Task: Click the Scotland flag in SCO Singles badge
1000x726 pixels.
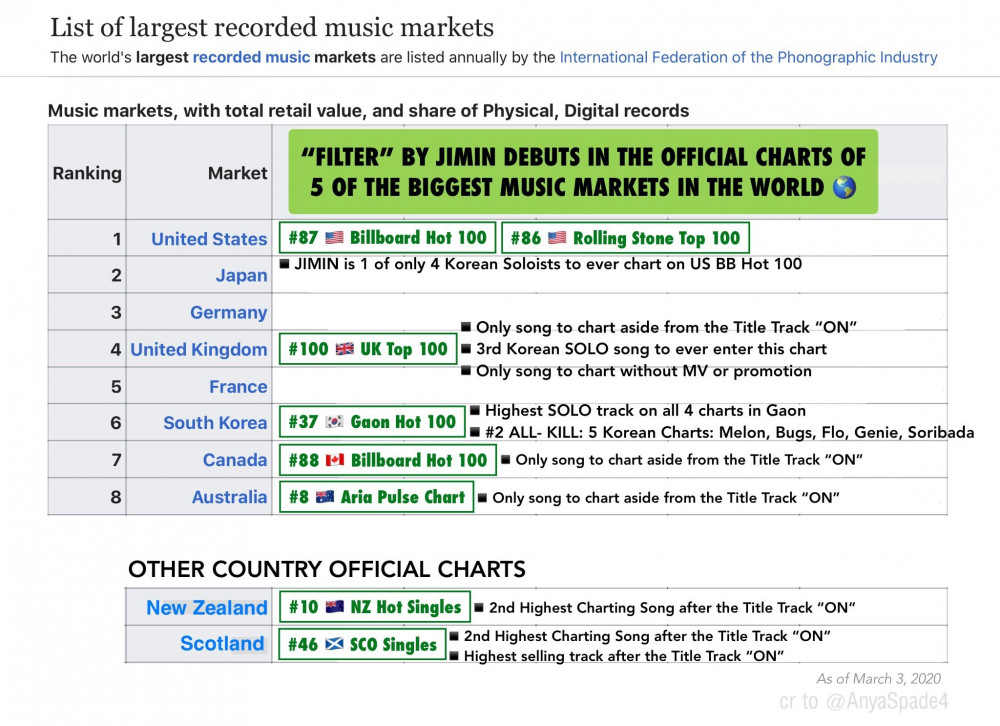Action: pos(334,644)
